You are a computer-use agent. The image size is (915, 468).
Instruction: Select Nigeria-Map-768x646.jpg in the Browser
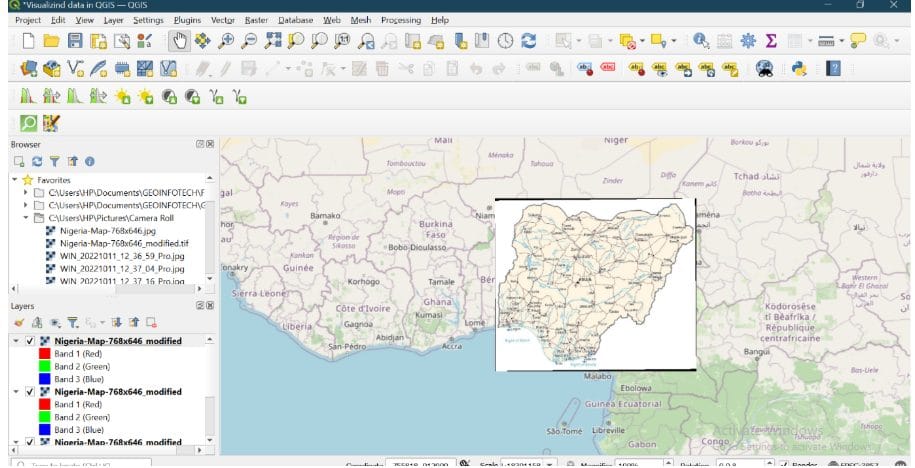pos(107,230)
